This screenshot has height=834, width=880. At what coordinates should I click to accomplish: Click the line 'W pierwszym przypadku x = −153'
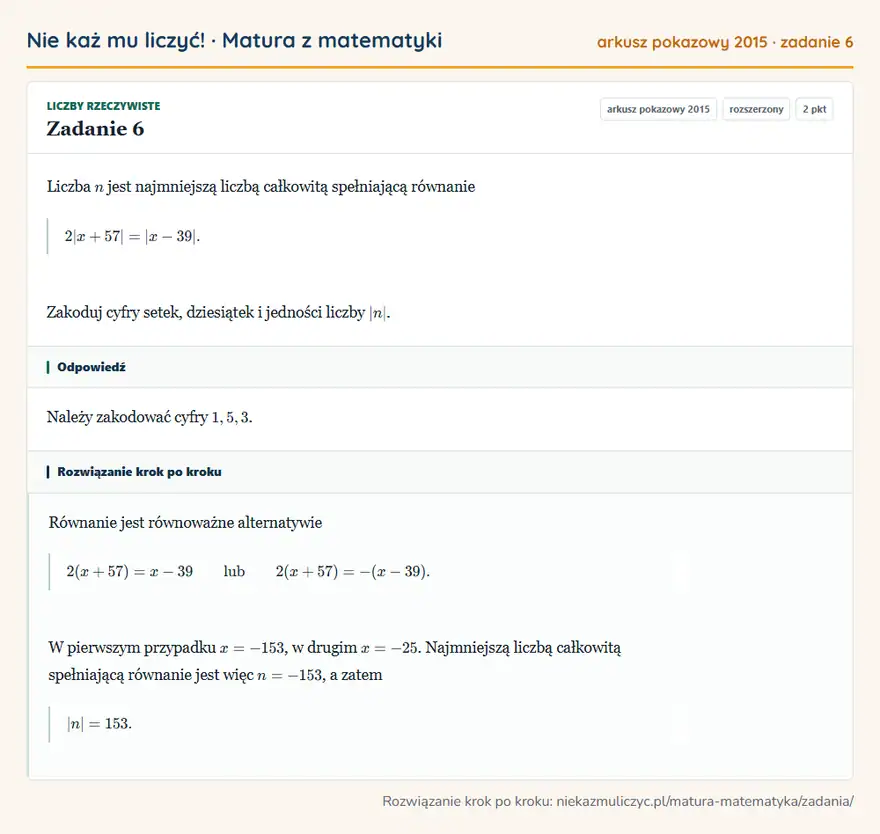tap(334, 648)
